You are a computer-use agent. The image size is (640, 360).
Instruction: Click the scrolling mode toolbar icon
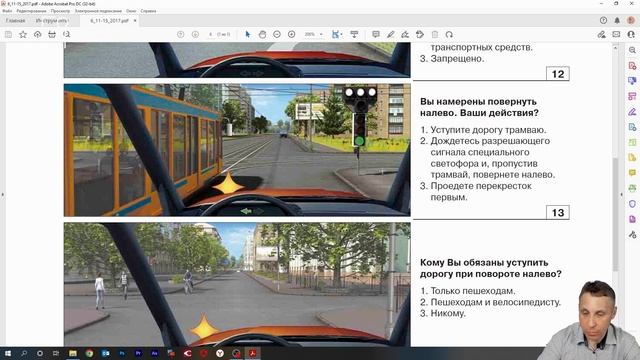[x=354, y=35]
